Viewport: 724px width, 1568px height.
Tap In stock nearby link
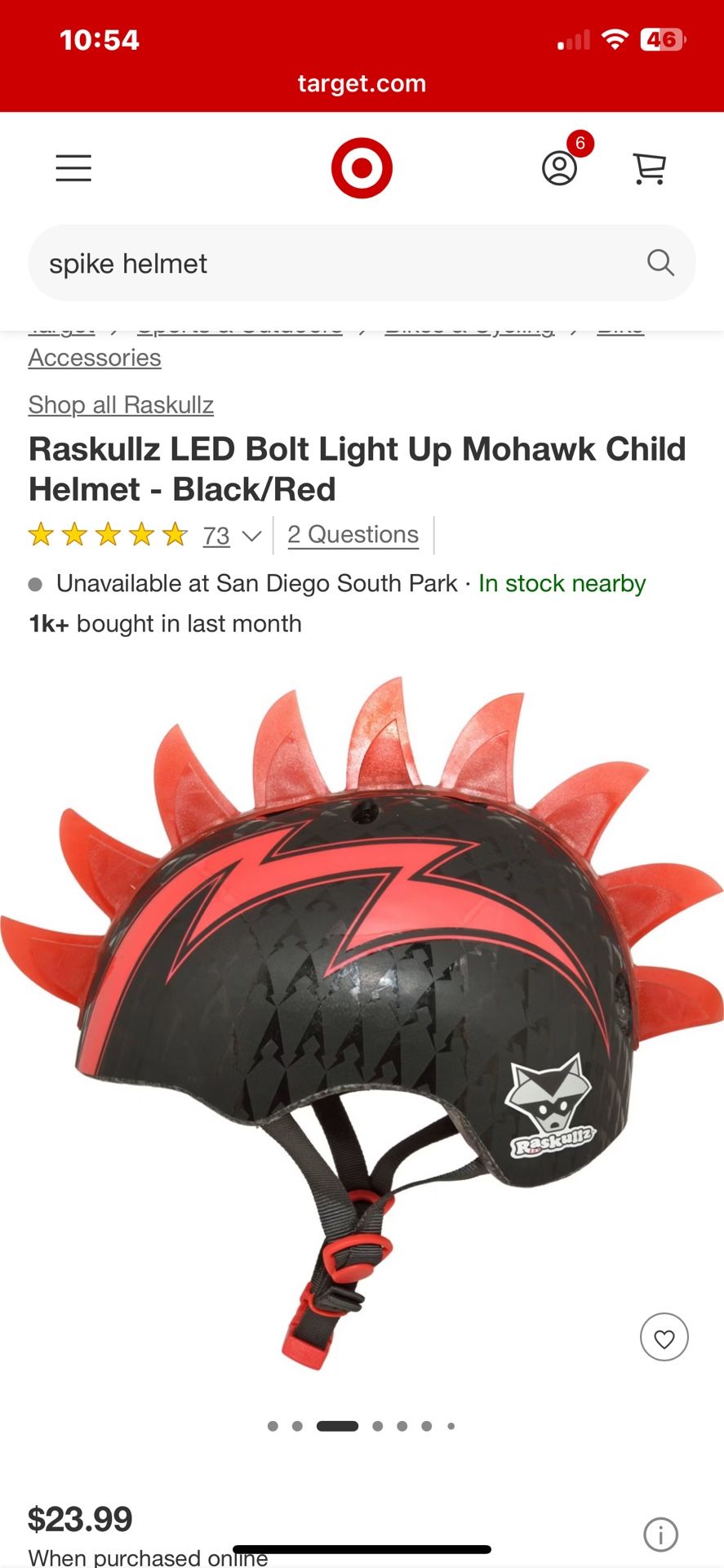(x=562, y=583)
